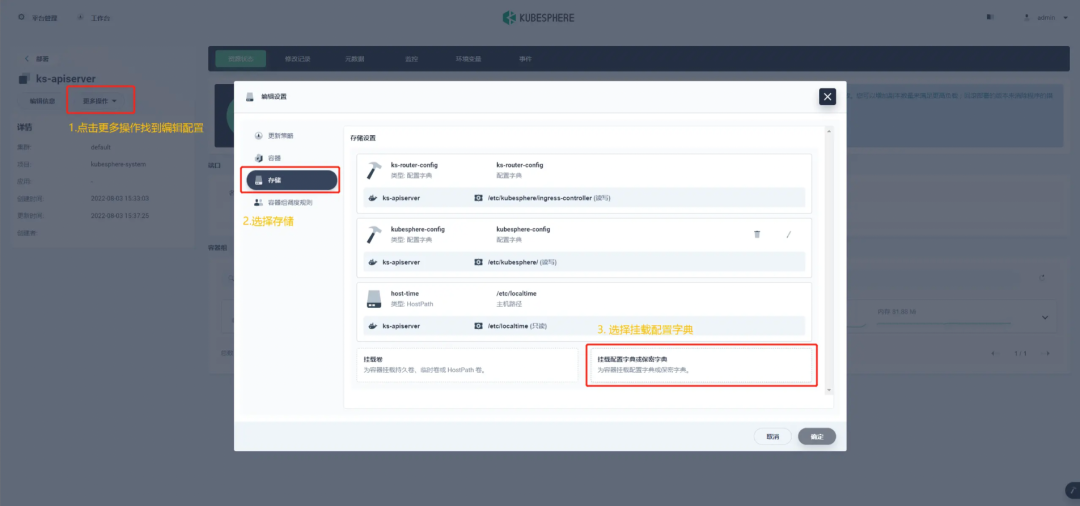Switch to 元数据 tab in background page
This screenshot has height=506, width=1080.
[355, 59]
